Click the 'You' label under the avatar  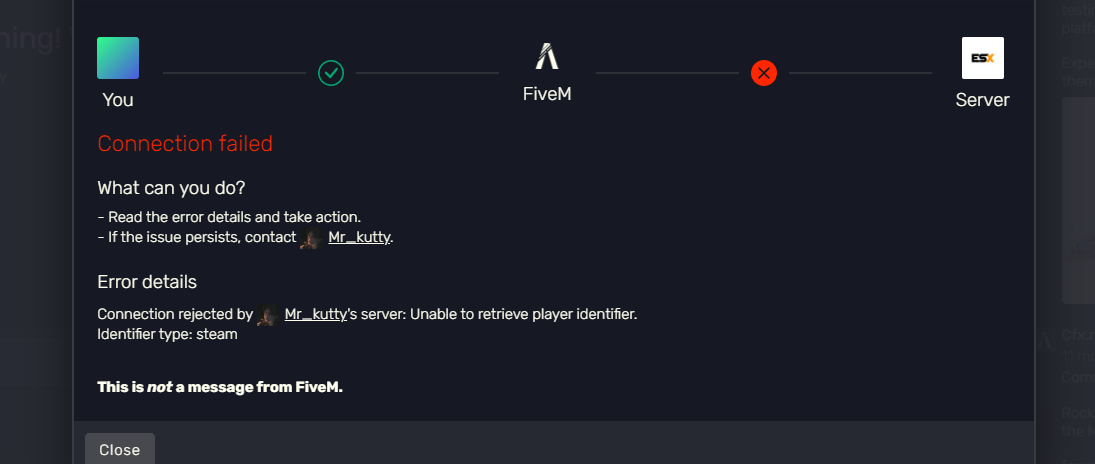click(118, 100)
